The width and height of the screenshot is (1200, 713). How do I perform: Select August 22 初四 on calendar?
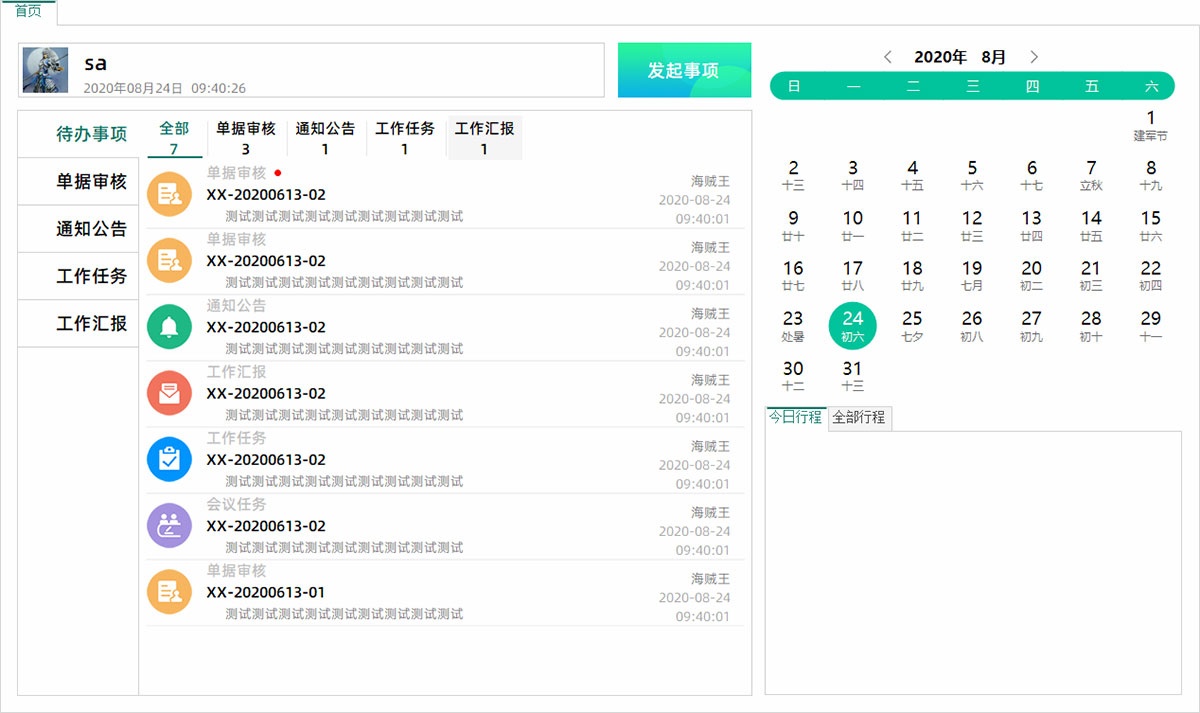click(1151, 276)
